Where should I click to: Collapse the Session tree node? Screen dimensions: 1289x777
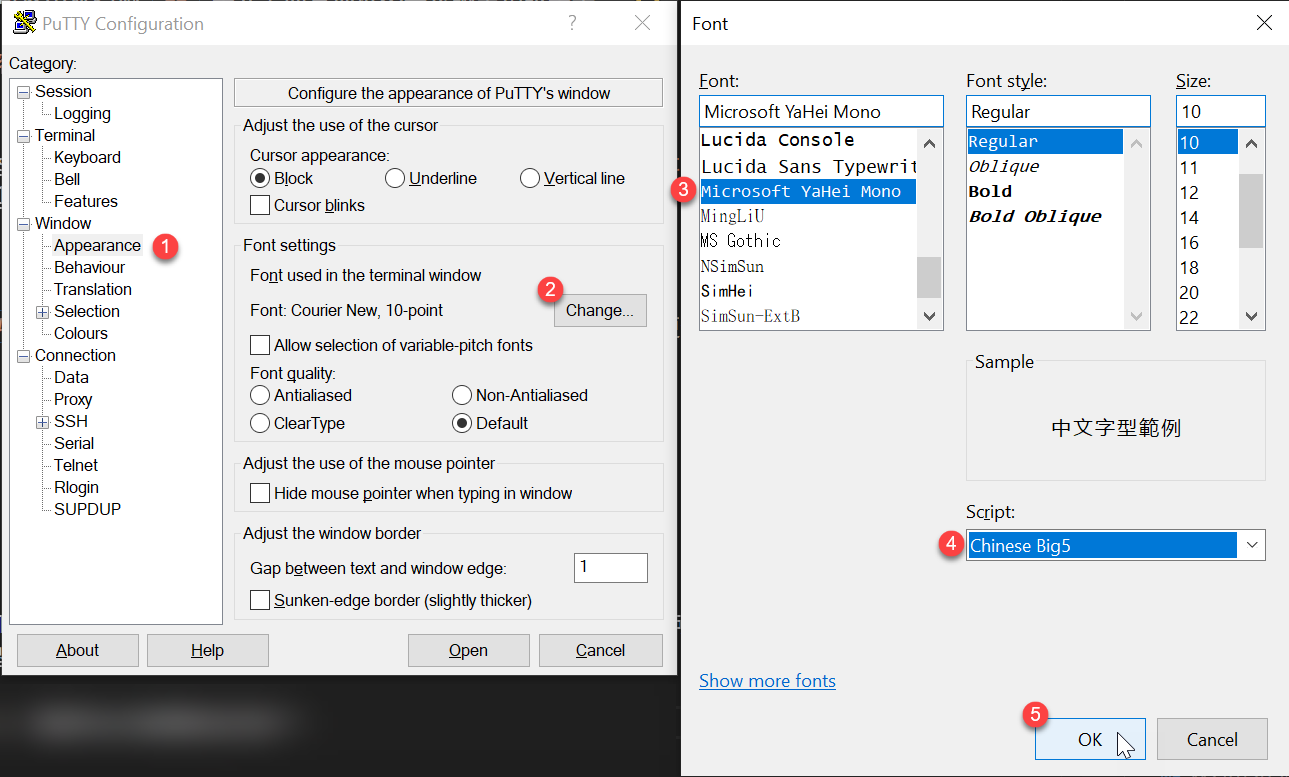24,92
